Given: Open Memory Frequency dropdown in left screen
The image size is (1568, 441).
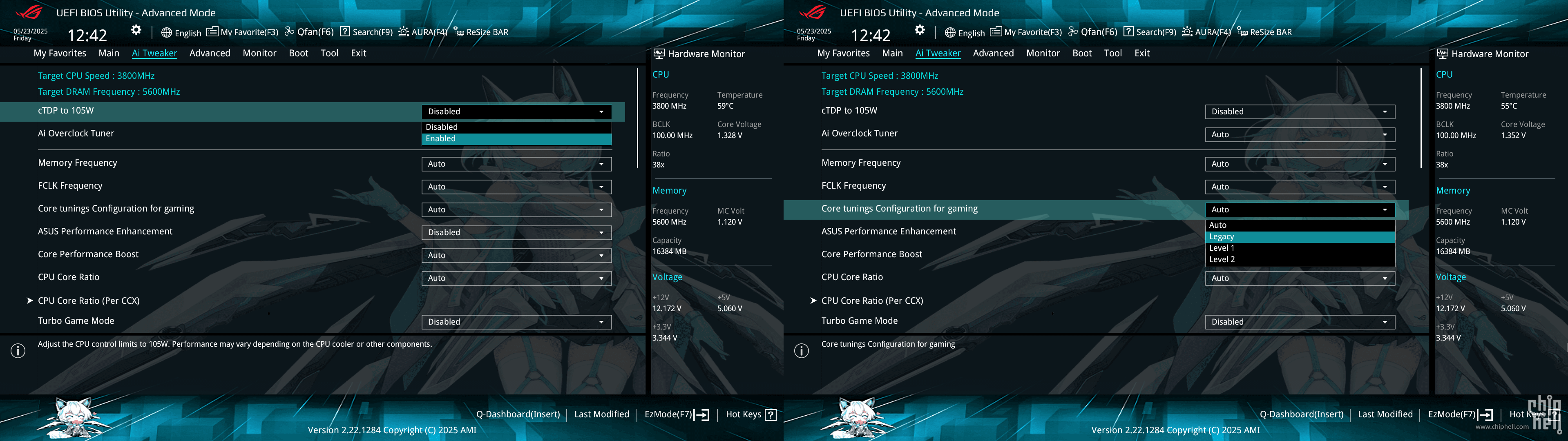Looking at the screenshot, I should [516, 164].
